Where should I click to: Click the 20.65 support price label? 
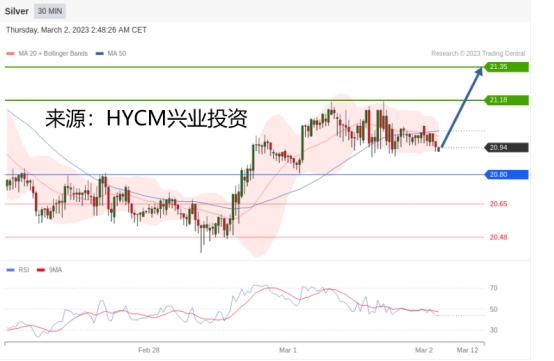tap(499, 204)
